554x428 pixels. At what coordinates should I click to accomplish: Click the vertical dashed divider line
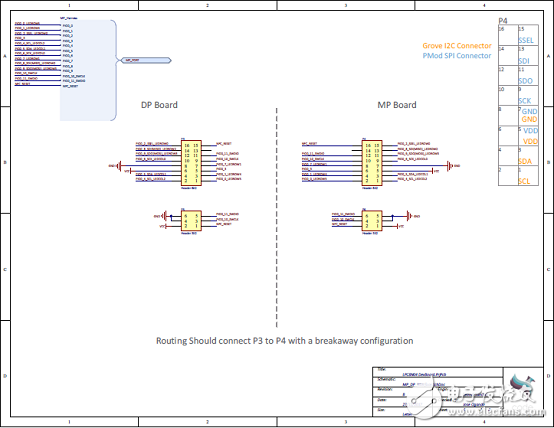click(277, 218)
